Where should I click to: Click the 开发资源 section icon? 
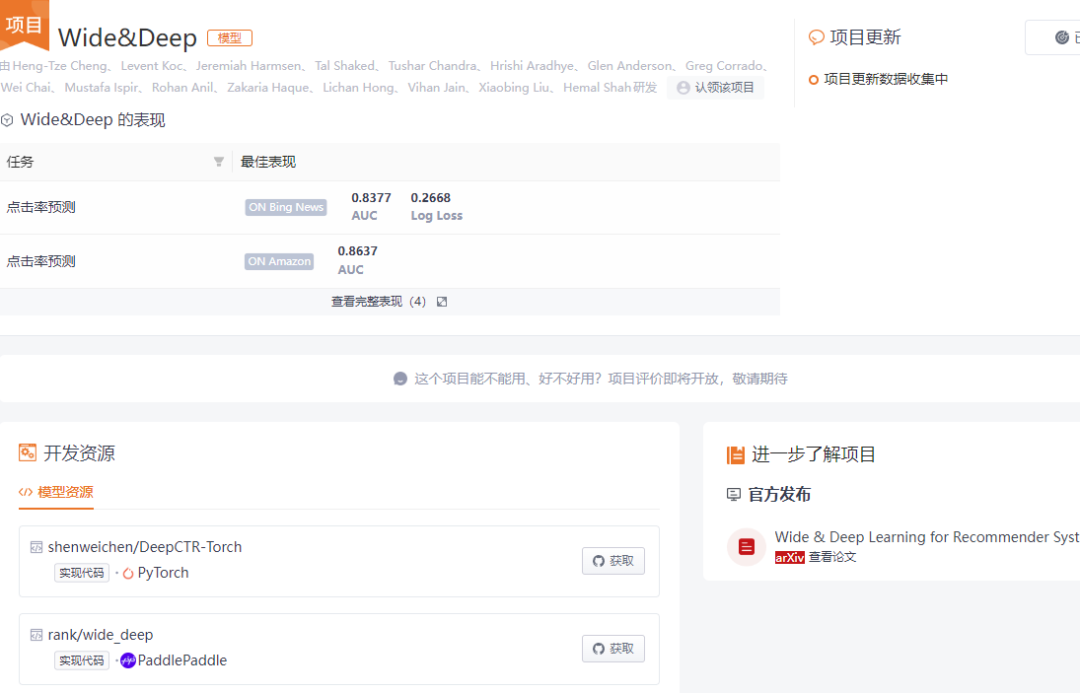tap(28, 453)
